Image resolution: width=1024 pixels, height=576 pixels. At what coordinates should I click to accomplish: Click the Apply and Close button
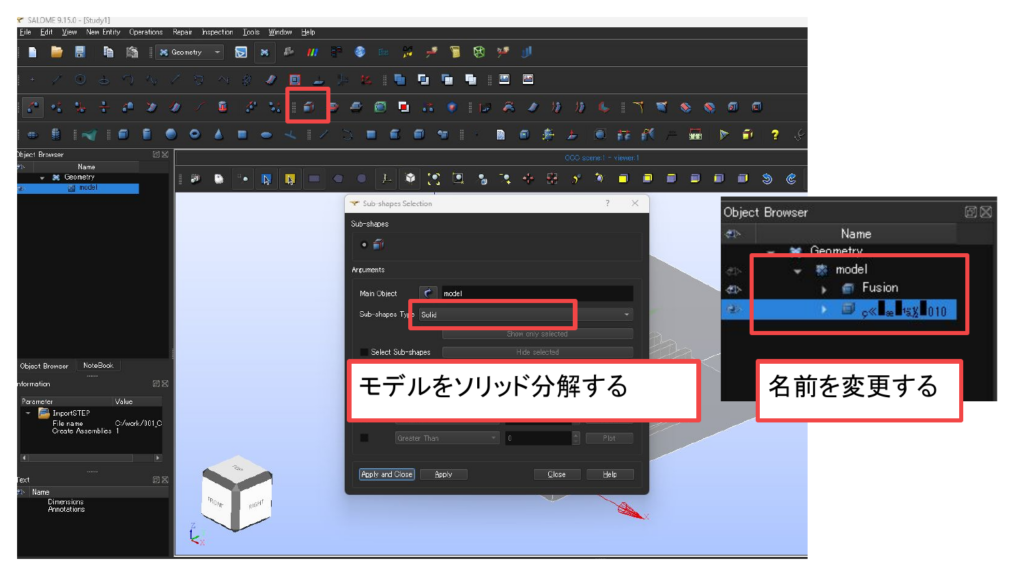tap(386, 474)
